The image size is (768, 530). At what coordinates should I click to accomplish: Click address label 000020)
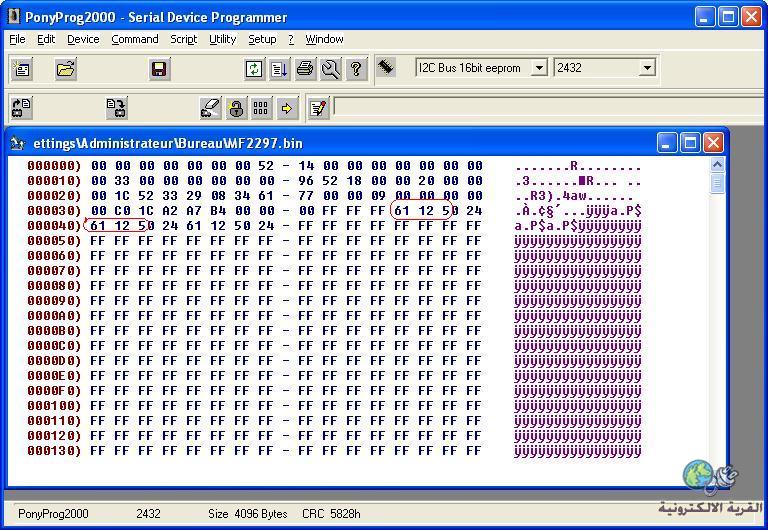click(x=54, y=196)
